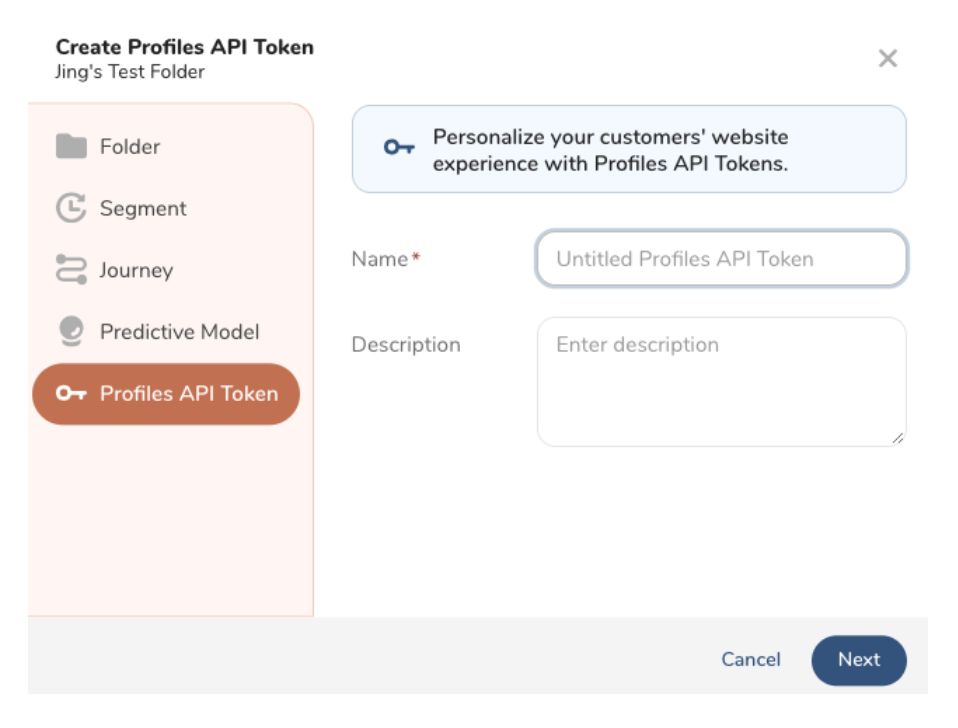Click the Predictive Model crystal ball icon
This screenshot has width=958, height=728.
pyautogui.click(x=71, y=332)
